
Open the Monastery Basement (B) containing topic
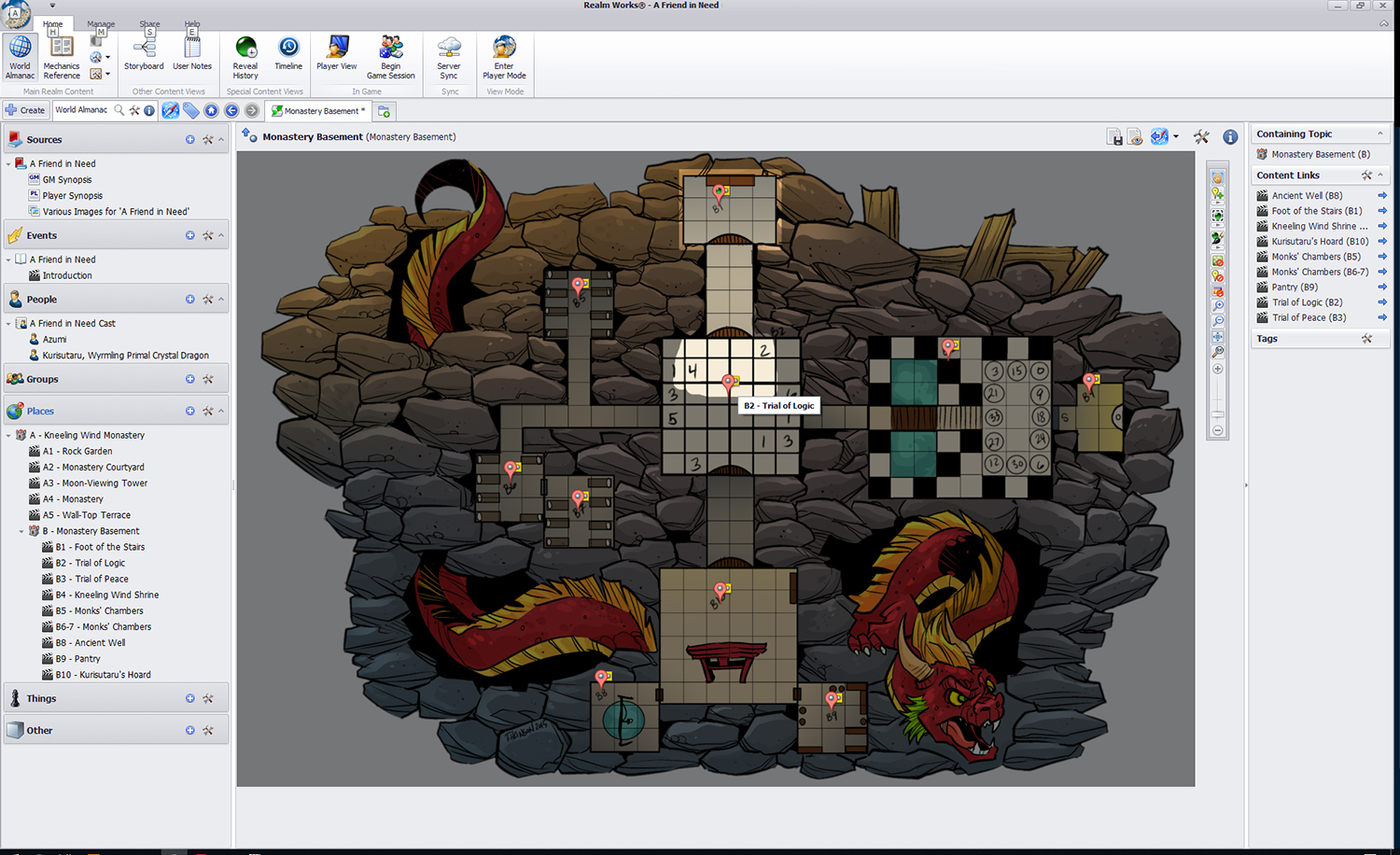click(1321, 154)
